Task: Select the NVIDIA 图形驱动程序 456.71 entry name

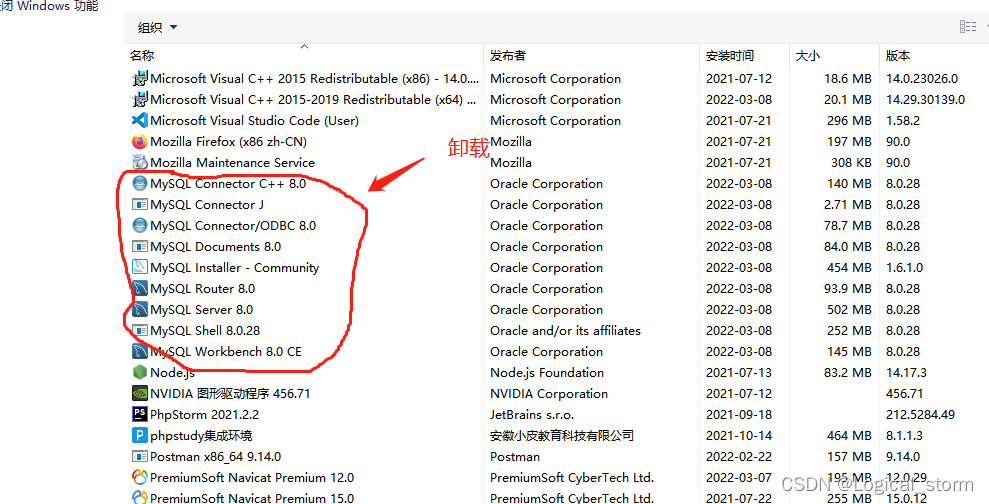Action: (x=230, y=394)
